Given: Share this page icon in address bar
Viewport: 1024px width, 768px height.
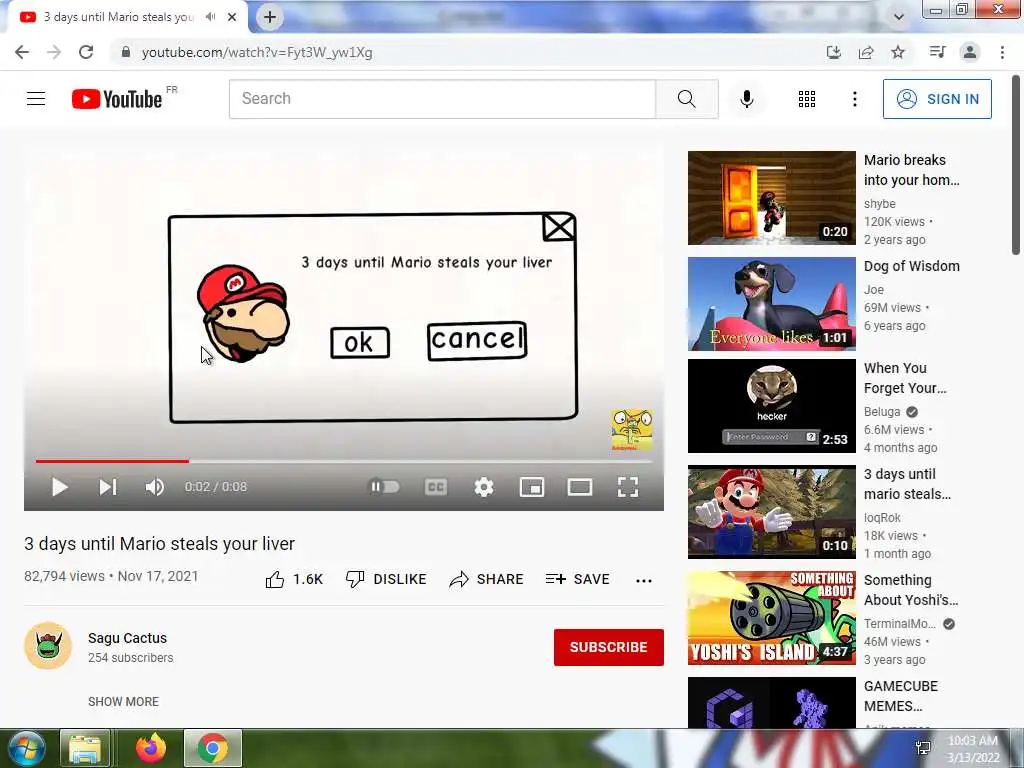Looking at the screenshot, I should point(866,52).
